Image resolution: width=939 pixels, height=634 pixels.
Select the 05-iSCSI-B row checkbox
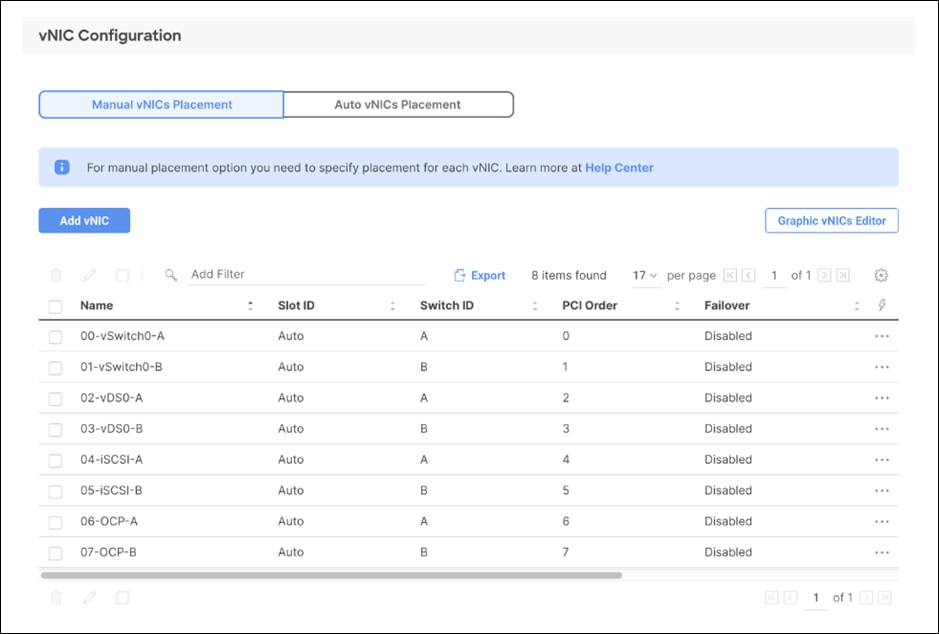coord(55,492)
